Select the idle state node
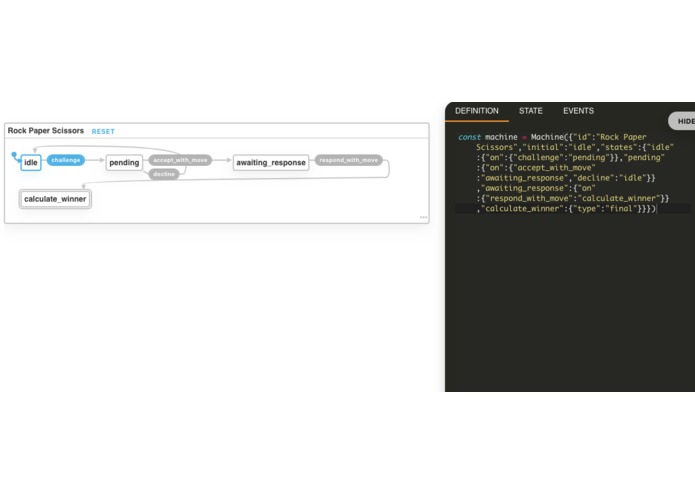Viewport: 695px width, 494px height. coord(31,163)
